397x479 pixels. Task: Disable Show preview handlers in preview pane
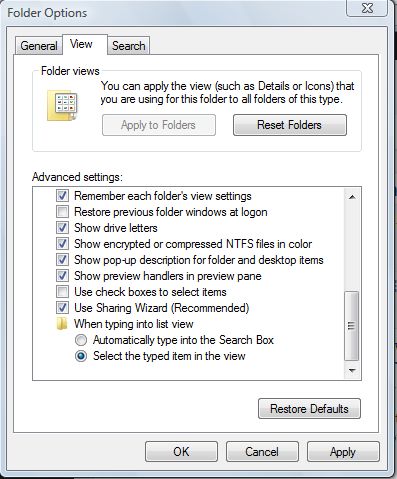[62, 276]
